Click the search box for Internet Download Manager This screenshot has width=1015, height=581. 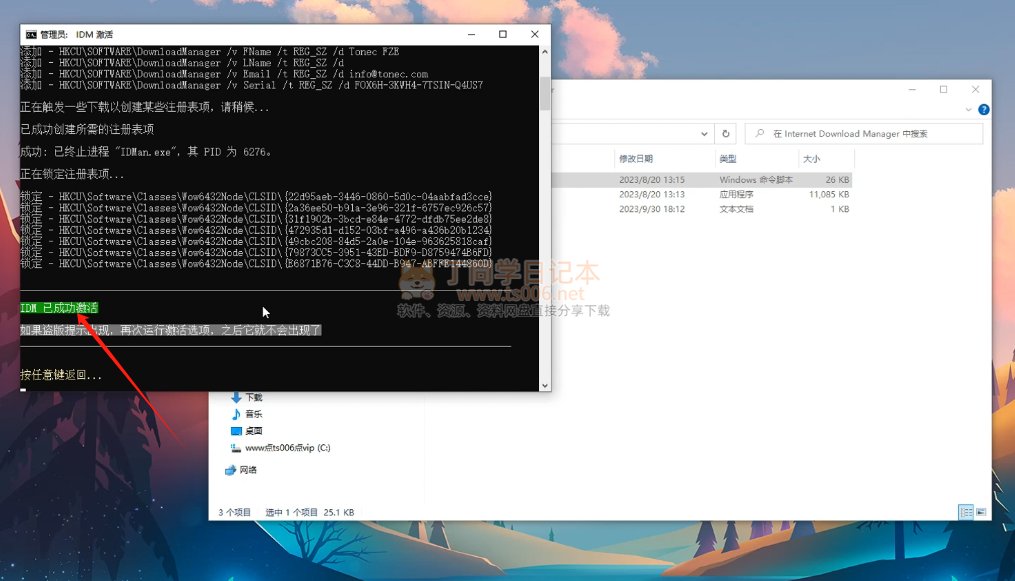[870, 134]
